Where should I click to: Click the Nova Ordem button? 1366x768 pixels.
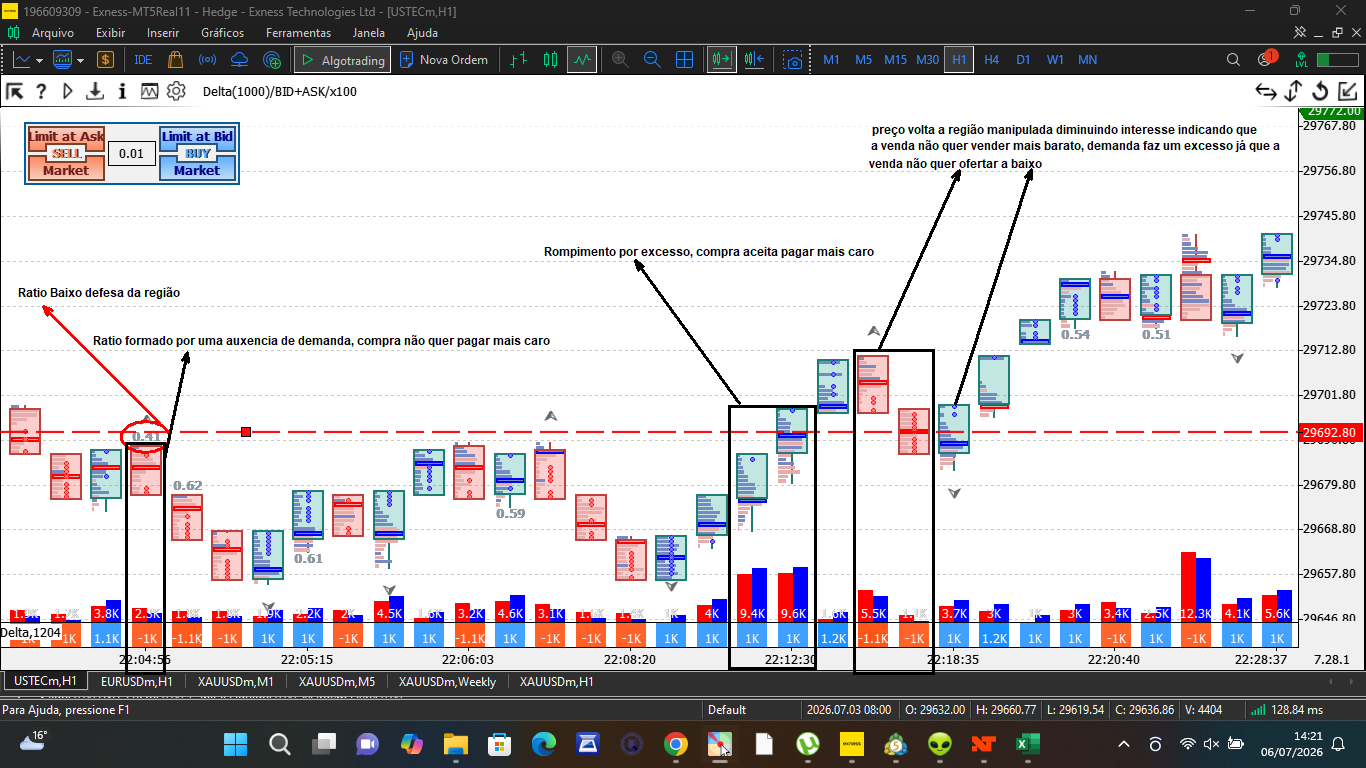tap(444, 60)
